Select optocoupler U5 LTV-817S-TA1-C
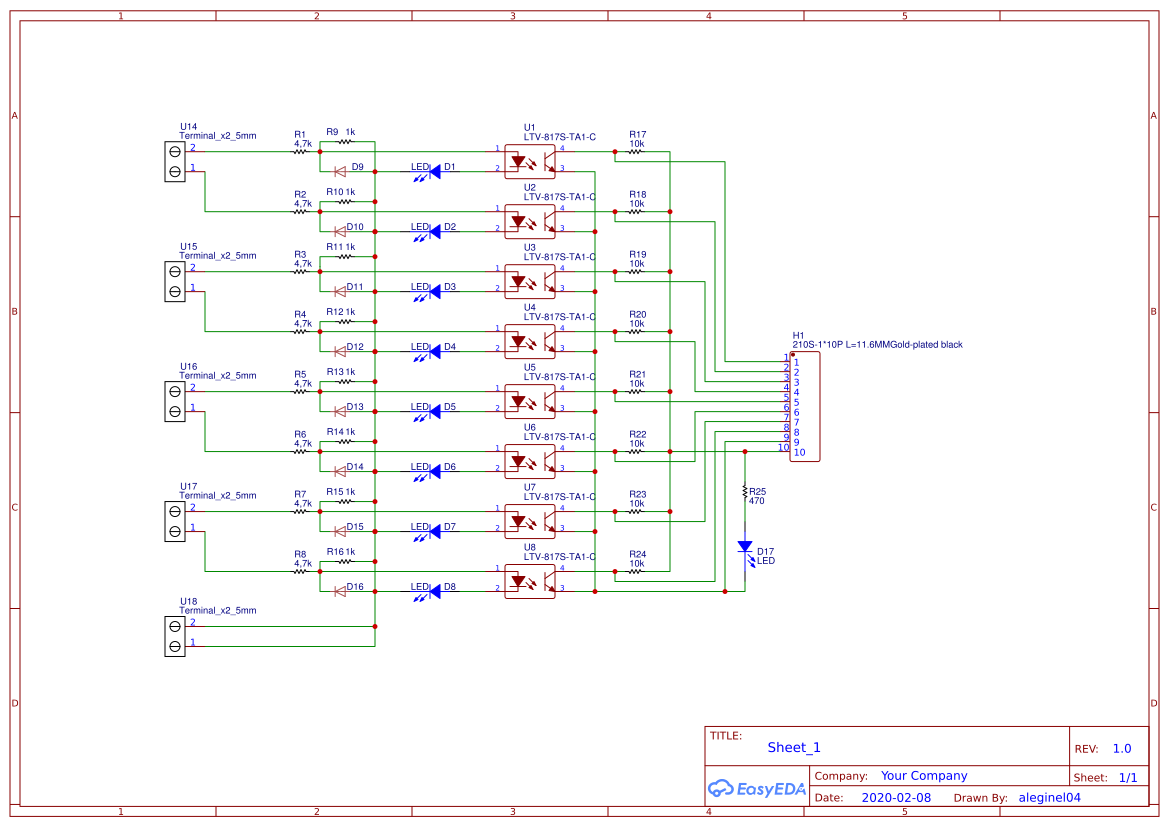 [x=530, y=399]
